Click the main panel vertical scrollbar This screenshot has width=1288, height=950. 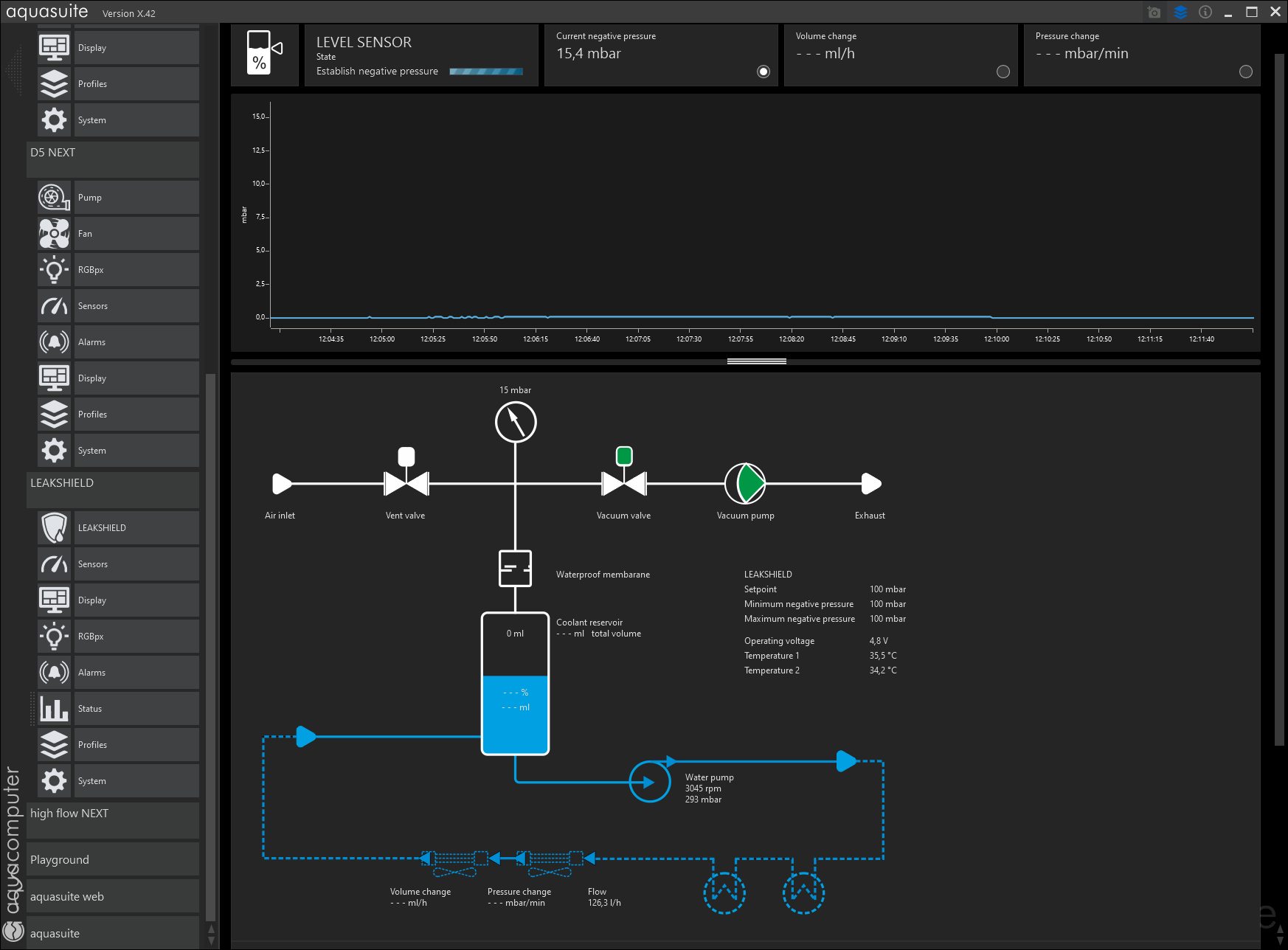click(x=1280, y=399)
